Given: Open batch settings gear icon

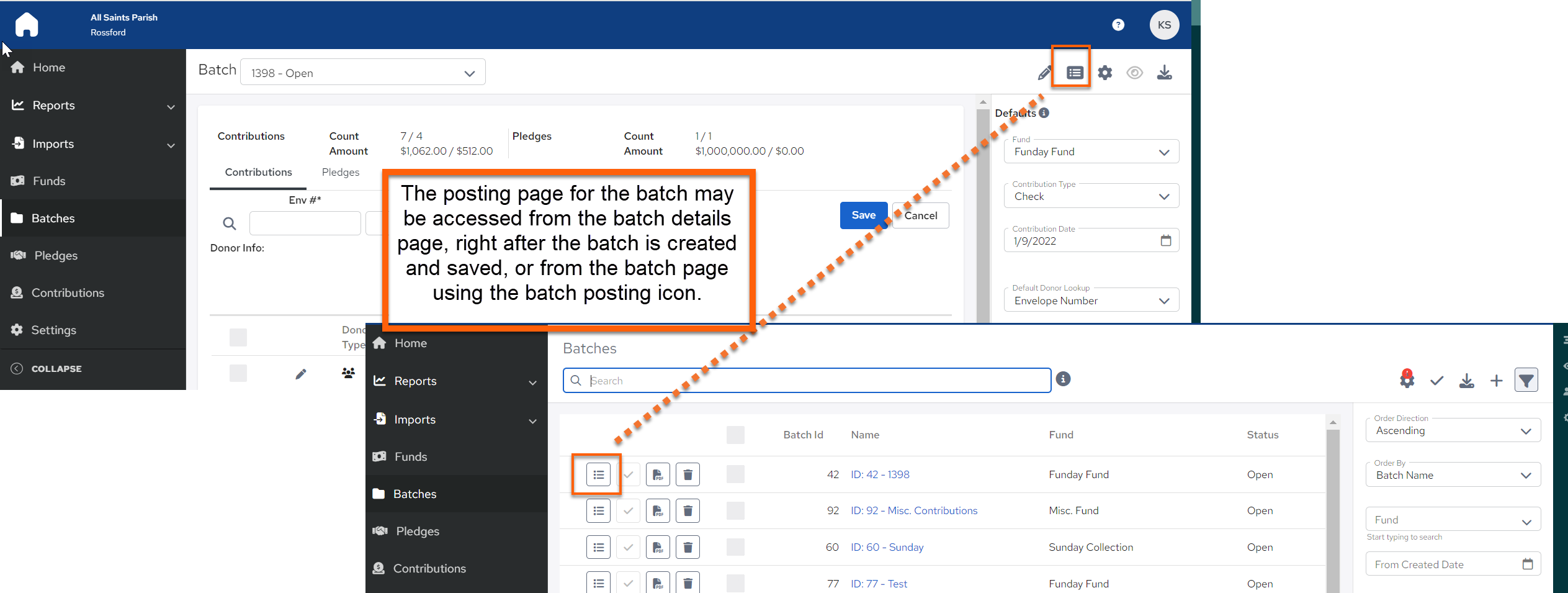Looking at the screenshot, I should (x=1104, y=73).
